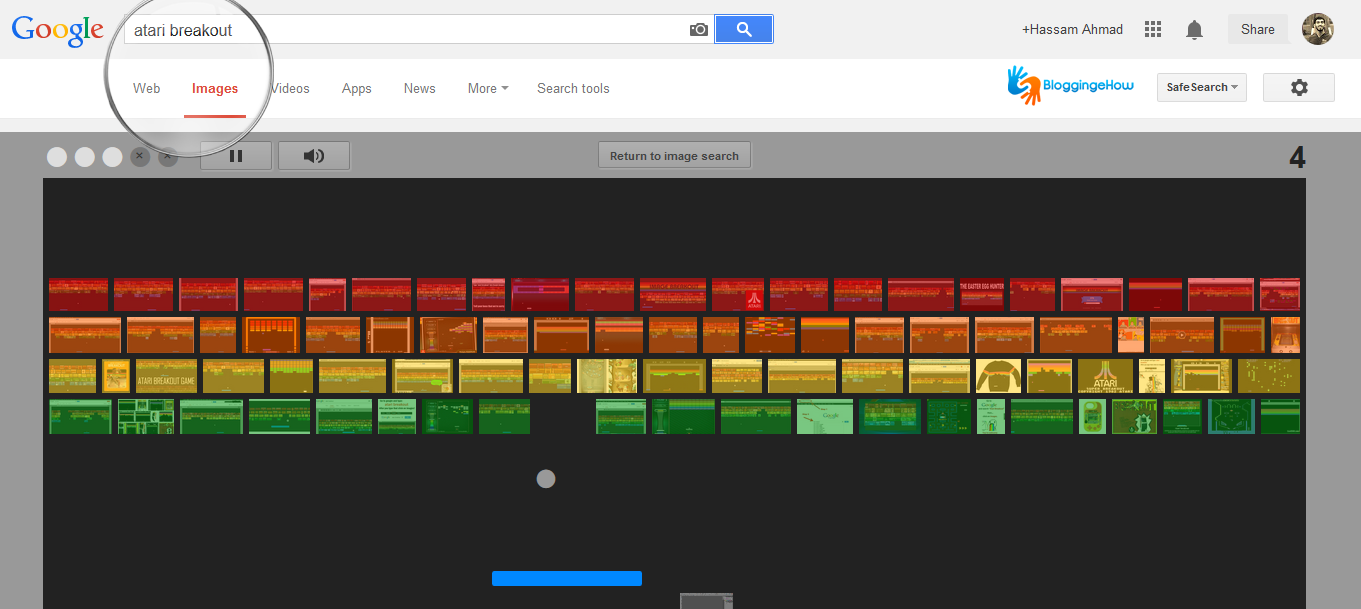
Task: Open the +Hassam Ahmad profile link
Action: [x=1072, y=29]
